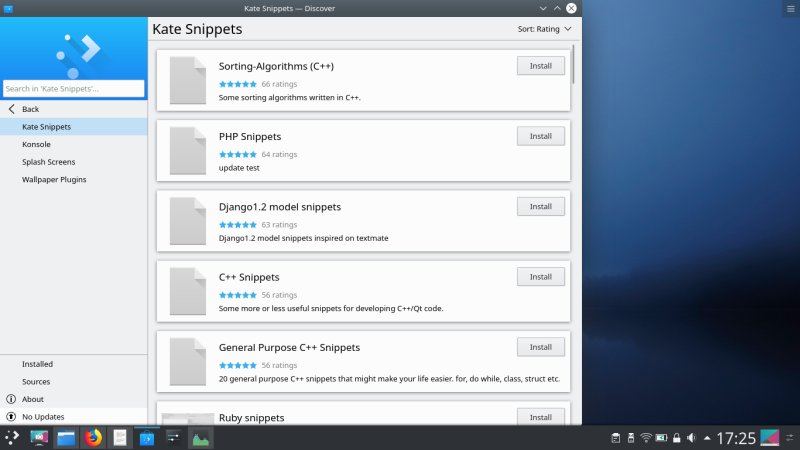Open Sorting-Algorithms (C++) title
800x450 pixels.
click(x=276, y=66)
